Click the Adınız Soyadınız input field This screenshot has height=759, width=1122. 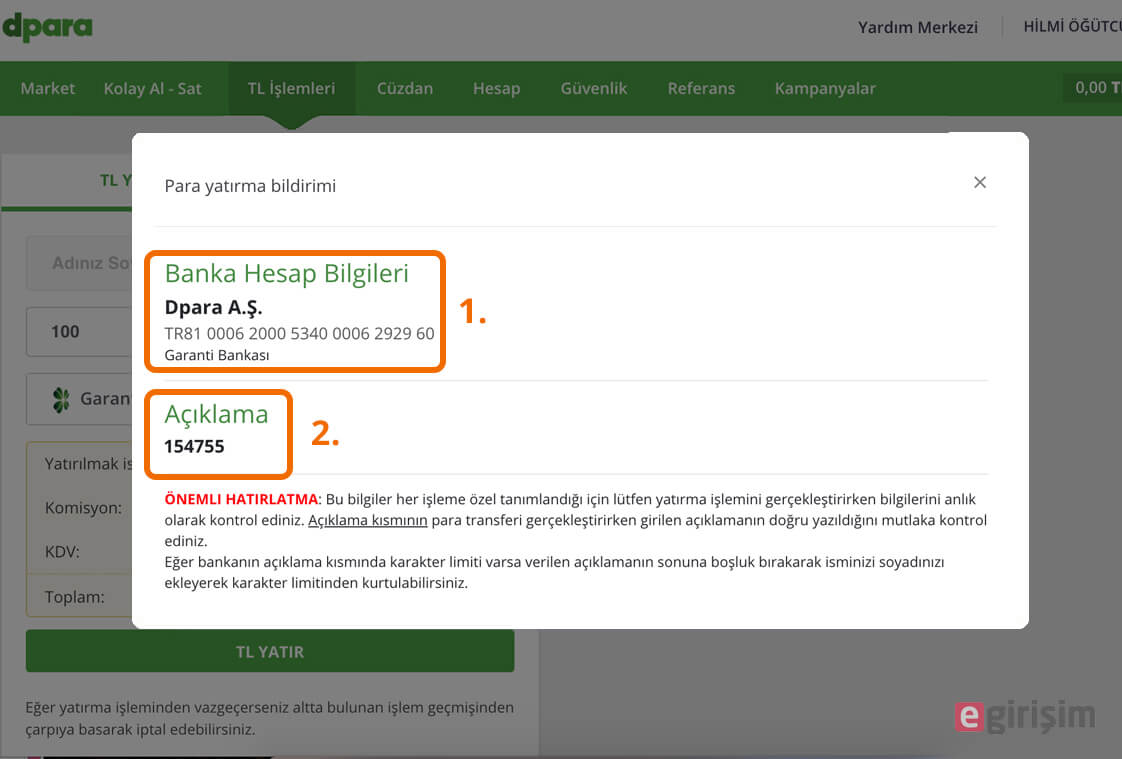point(79,263)
